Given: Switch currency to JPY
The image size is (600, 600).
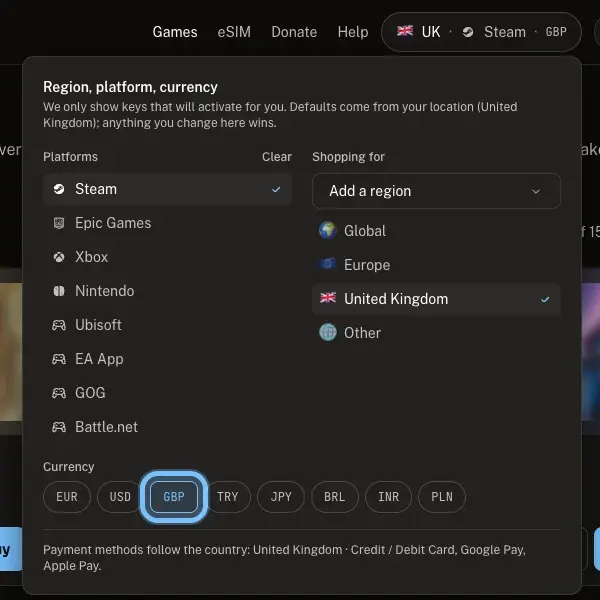Looking at the screenshot, I should [281, 497].
